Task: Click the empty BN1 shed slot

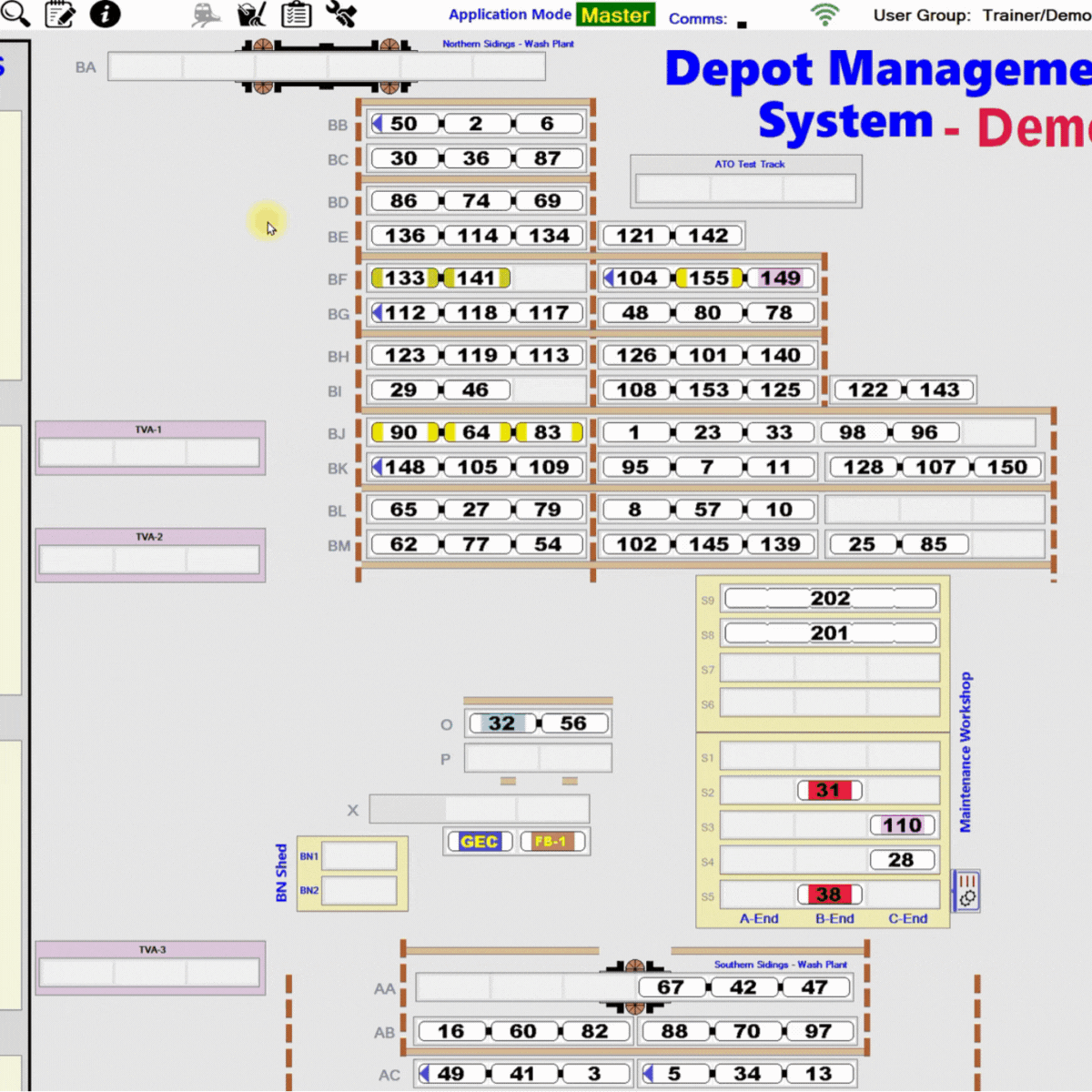Action: coord(359,856)
